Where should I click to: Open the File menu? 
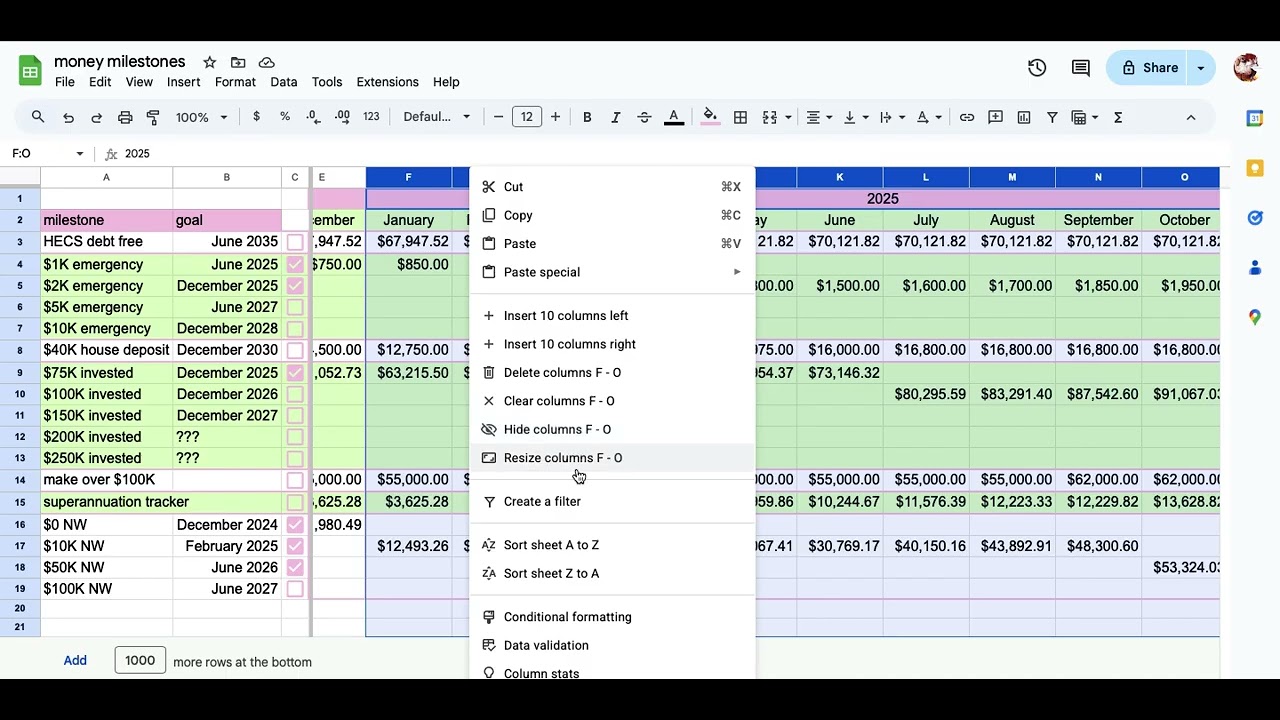[x=65, y=82]
